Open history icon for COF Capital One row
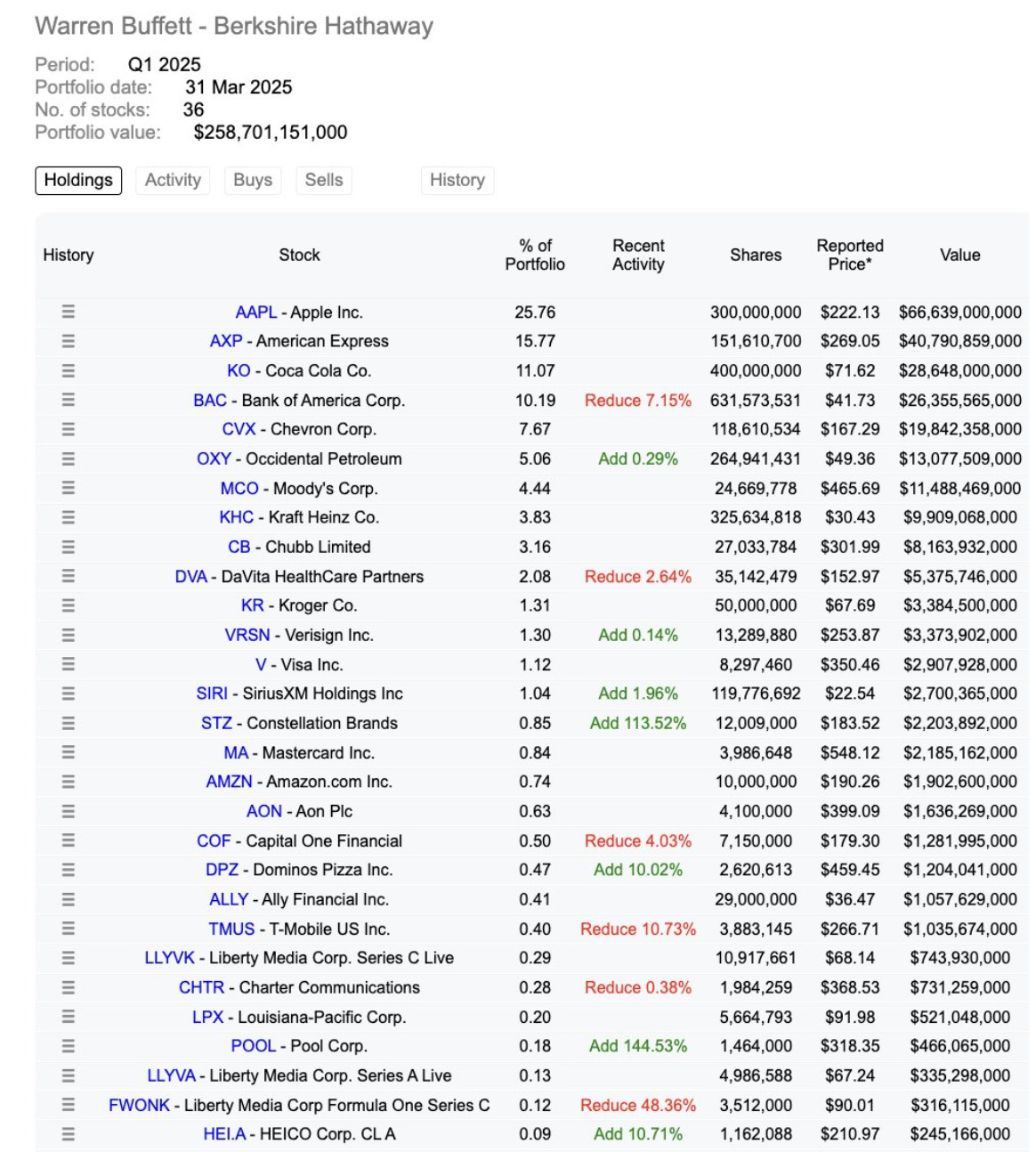The image size is (1036, 1152). [69, 840]
